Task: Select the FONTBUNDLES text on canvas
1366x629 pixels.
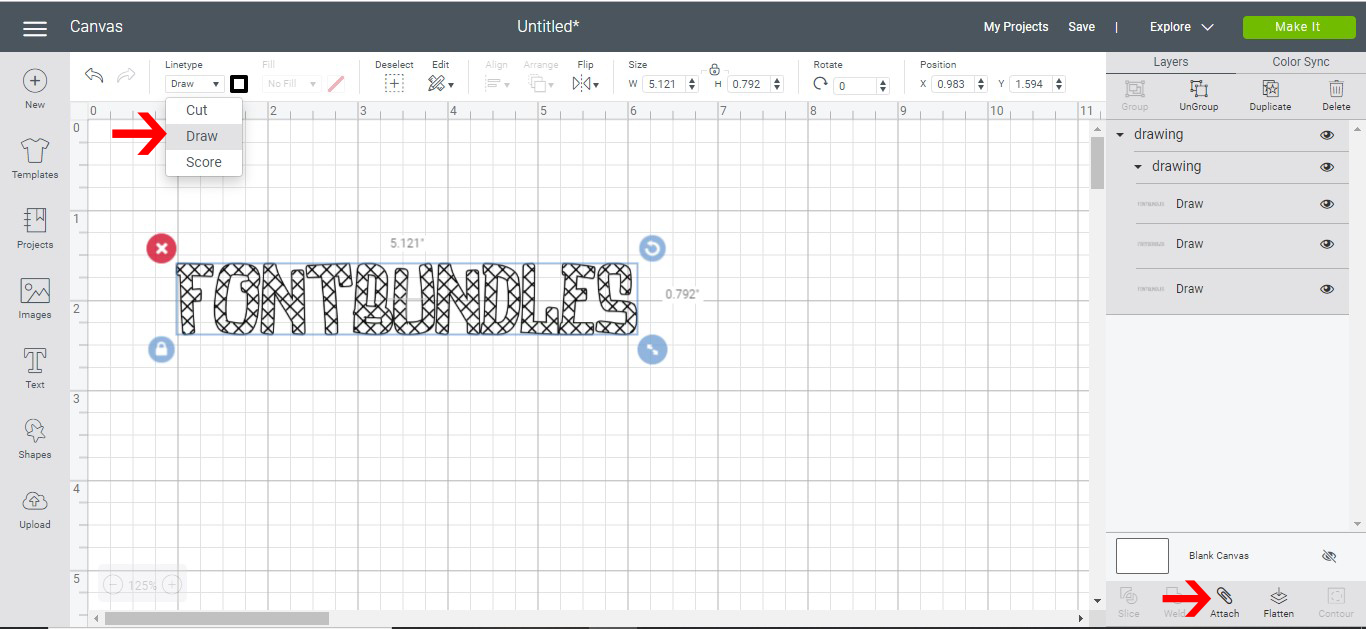Action: [x=407, y=299]
